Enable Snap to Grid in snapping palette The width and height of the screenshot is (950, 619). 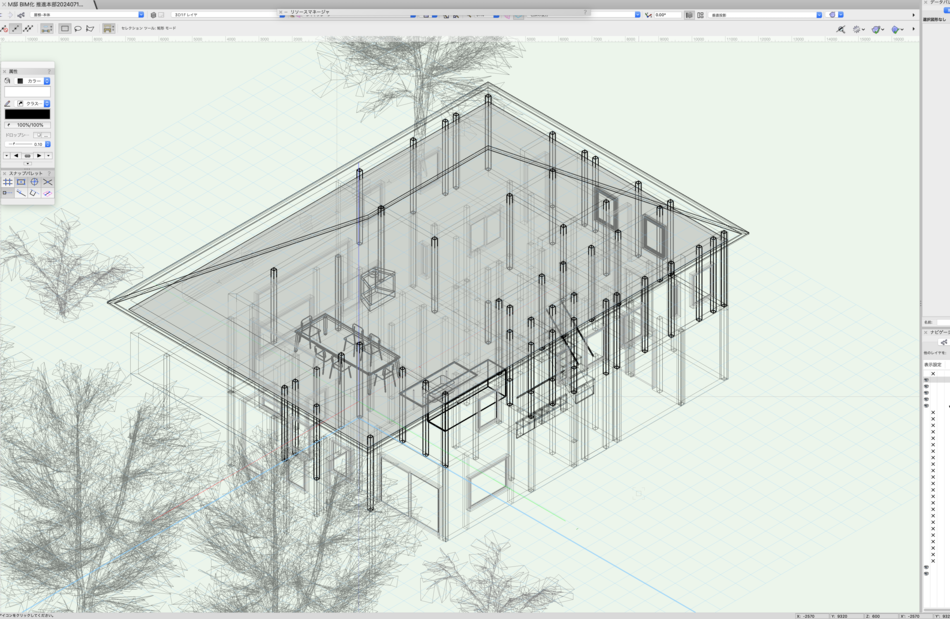[8, 182]
